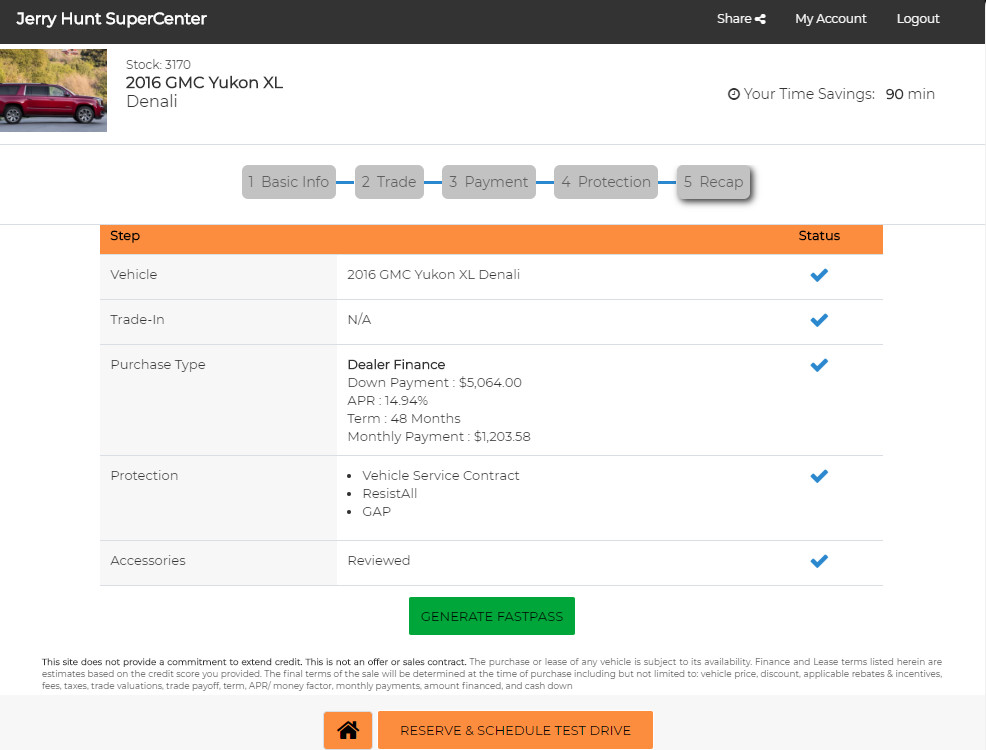Click the share icon in header

coord(760,19)
